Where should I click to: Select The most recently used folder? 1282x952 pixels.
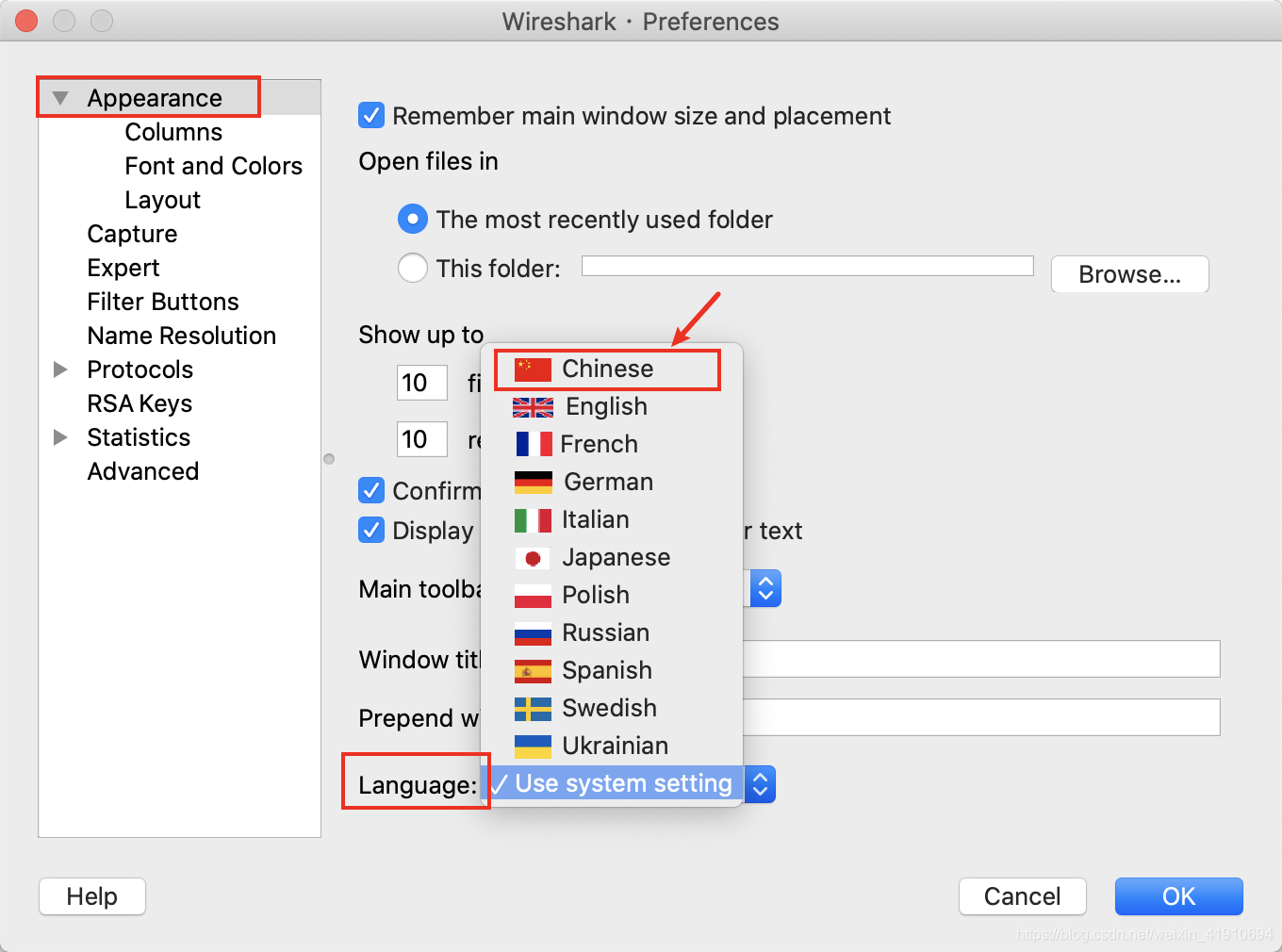[413, 220]
